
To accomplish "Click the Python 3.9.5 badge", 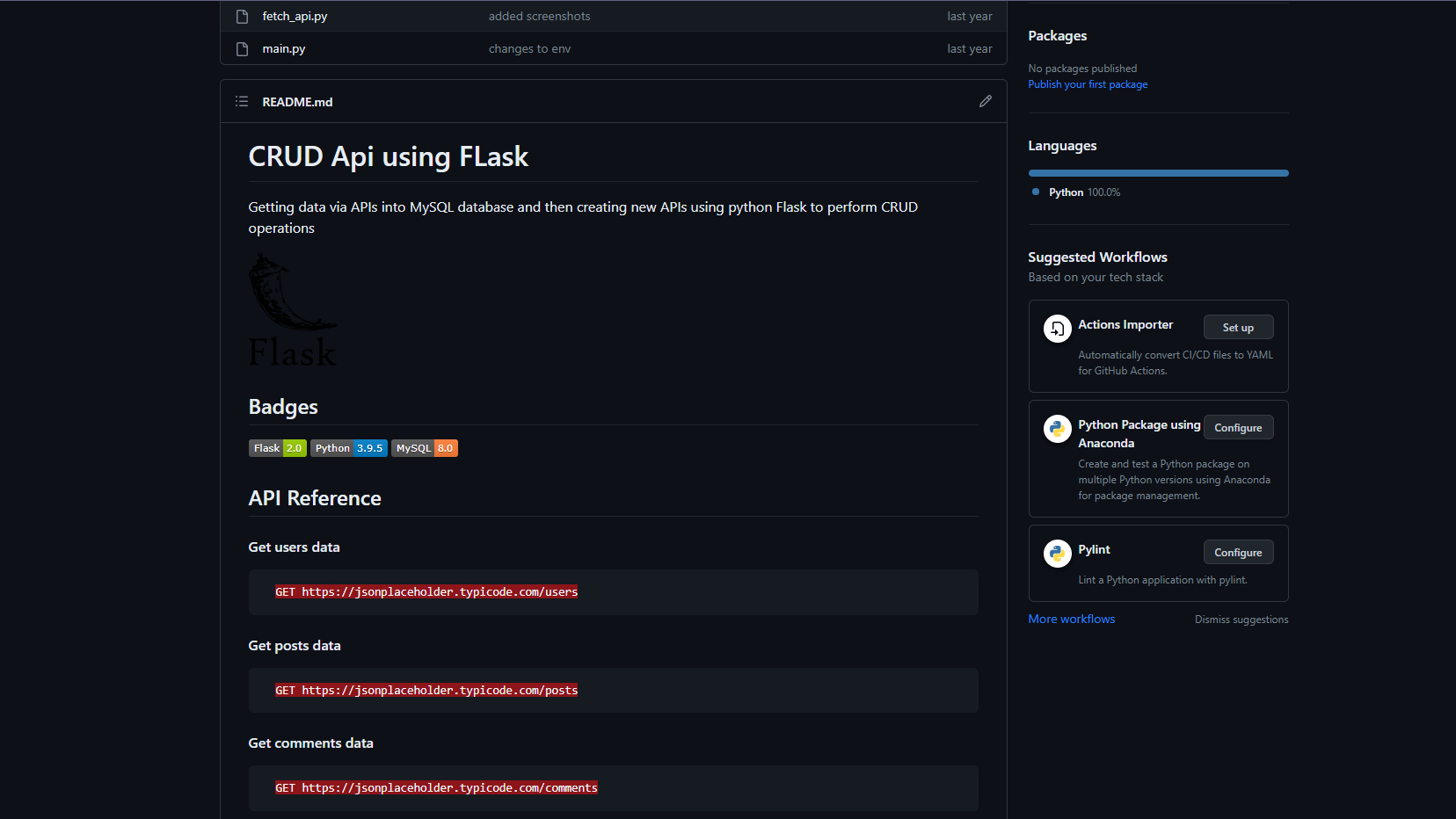I will click(x=349, y=448).
